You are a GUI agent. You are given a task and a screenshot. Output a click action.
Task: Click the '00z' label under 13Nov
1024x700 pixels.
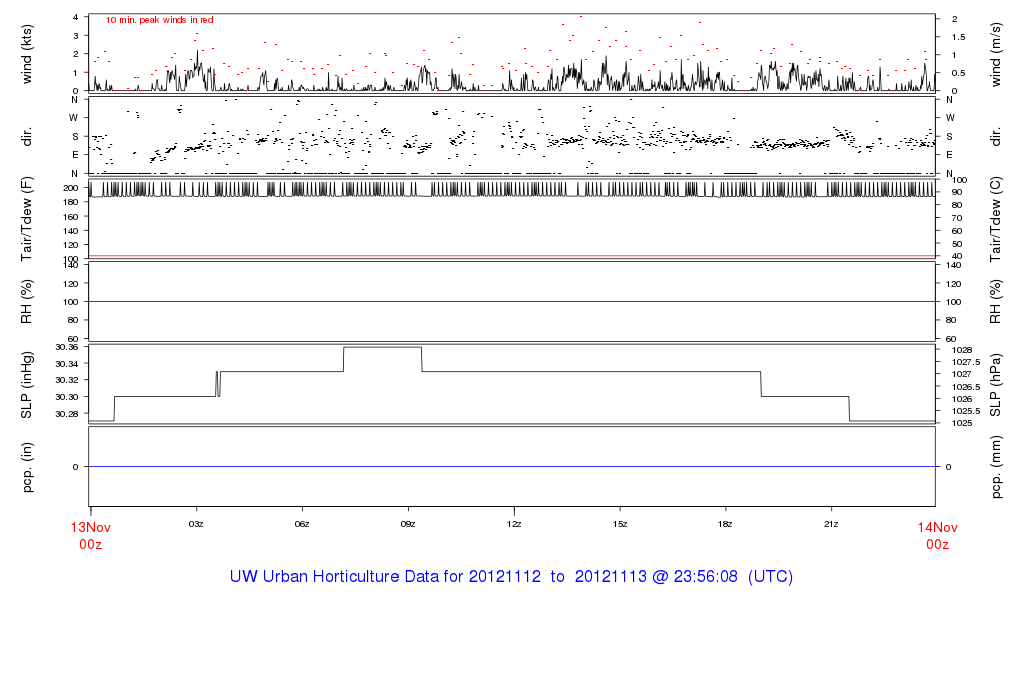click(x=91, y=545)
